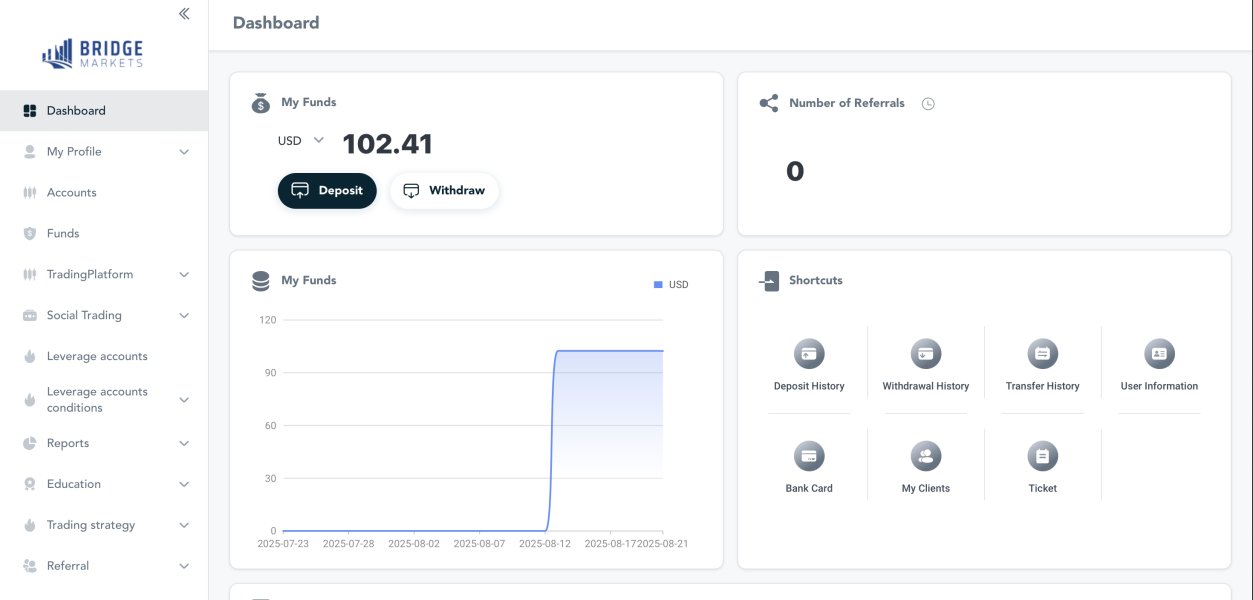Image resolution: width=1253 pixels, height=600 pixels.
Task: Open the Bank Card shortcut icon
Action: click(809, 456)
